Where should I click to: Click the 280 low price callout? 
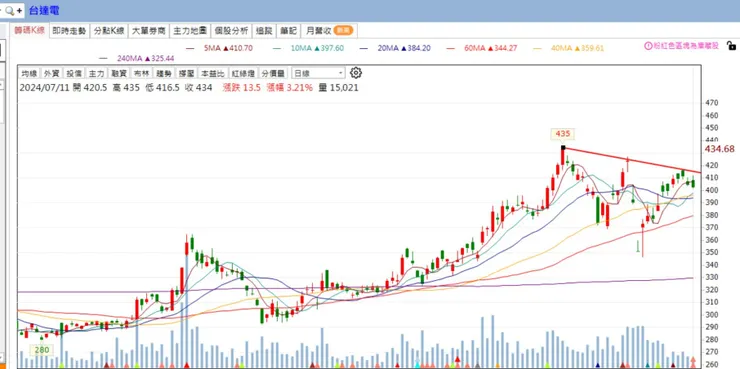pos(41,350)
